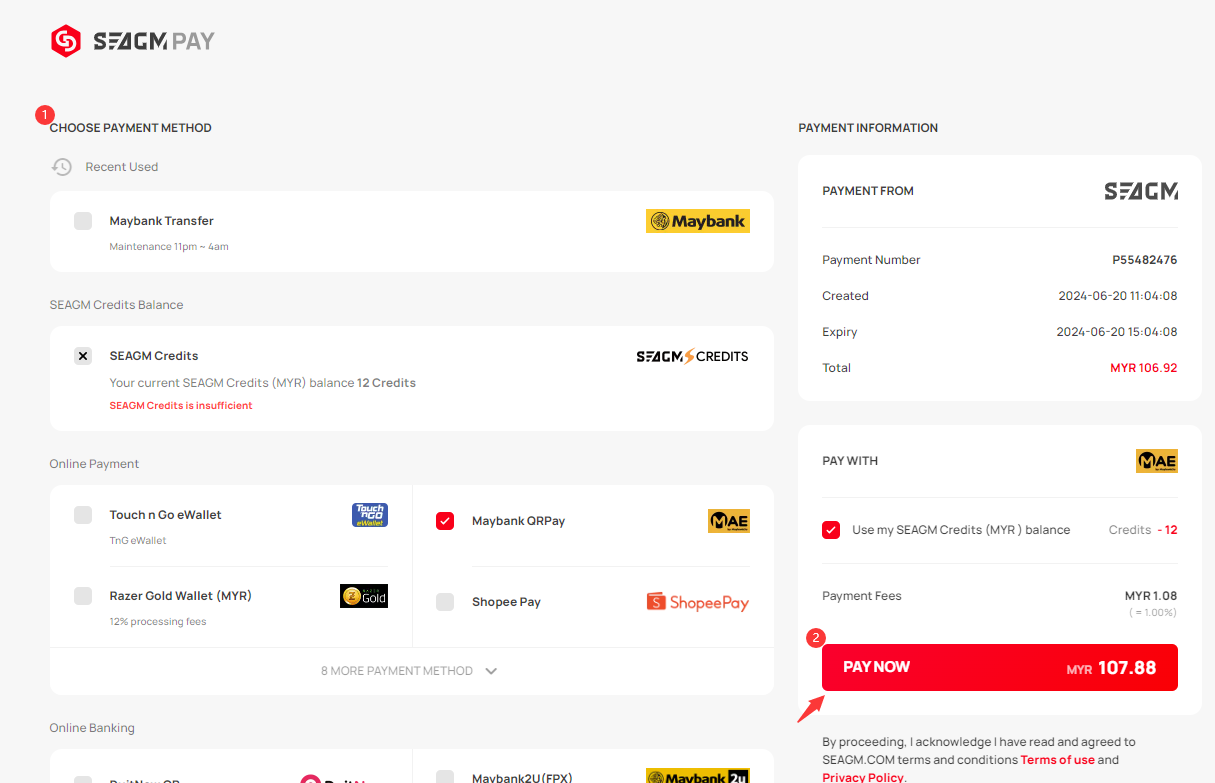
Task: Click the 'PAYMENT INFORMATION' heading
Action: pos(868,128)
